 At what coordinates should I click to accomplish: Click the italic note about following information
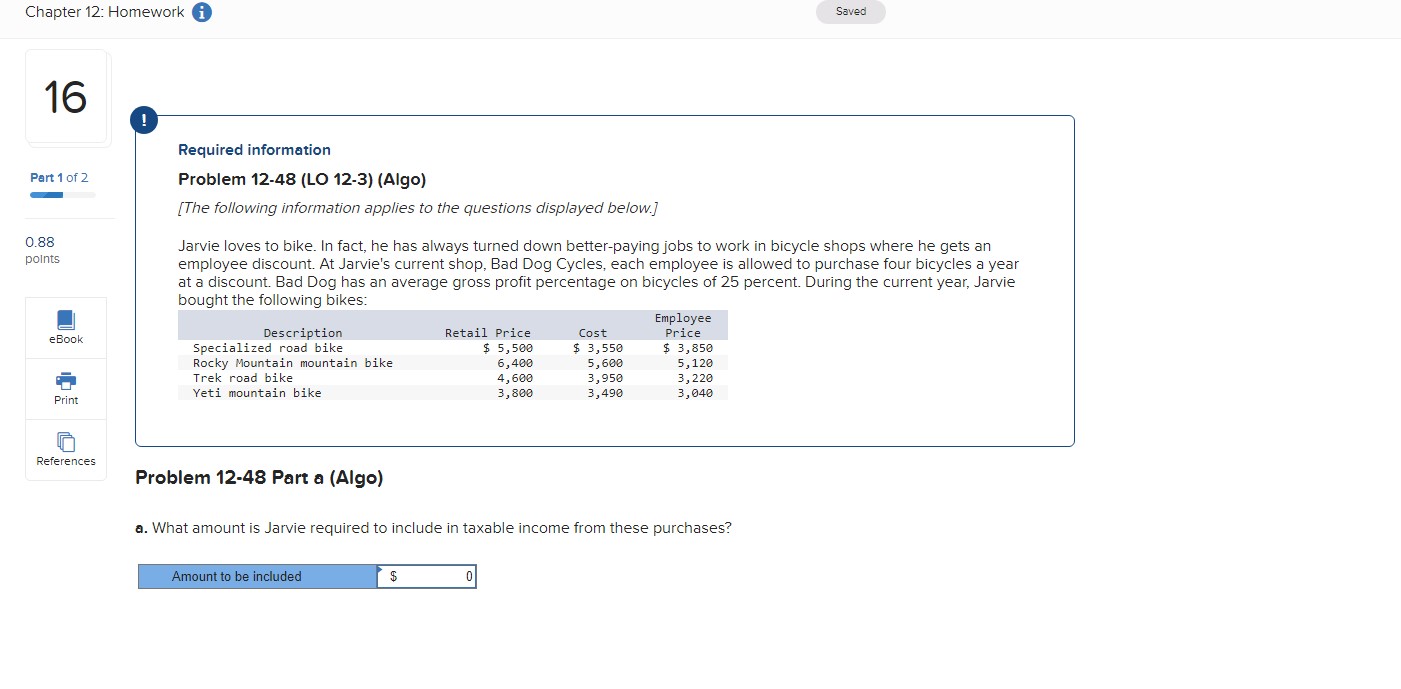(418, 208)
